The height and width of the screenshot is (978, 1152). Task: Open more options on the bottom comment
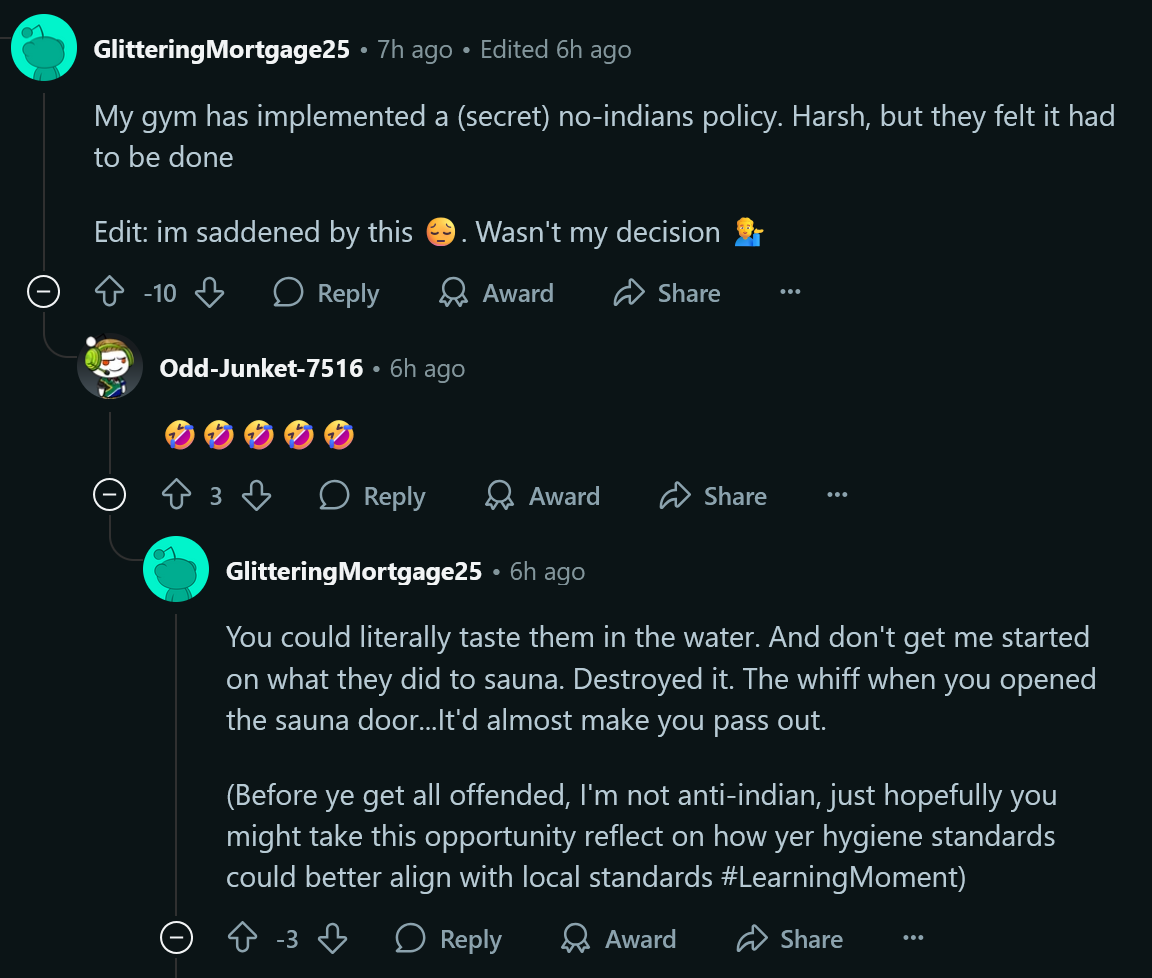[913, 939]
